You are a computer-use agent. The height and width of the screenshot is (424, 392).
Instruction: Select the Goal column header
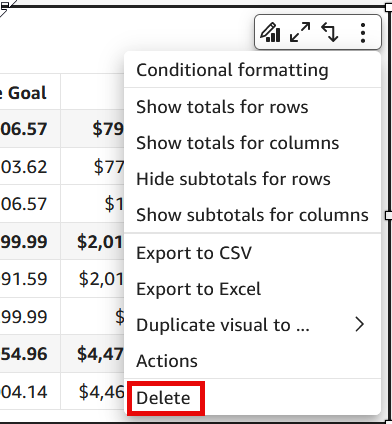pyautogui.click(x=30, y=92)
